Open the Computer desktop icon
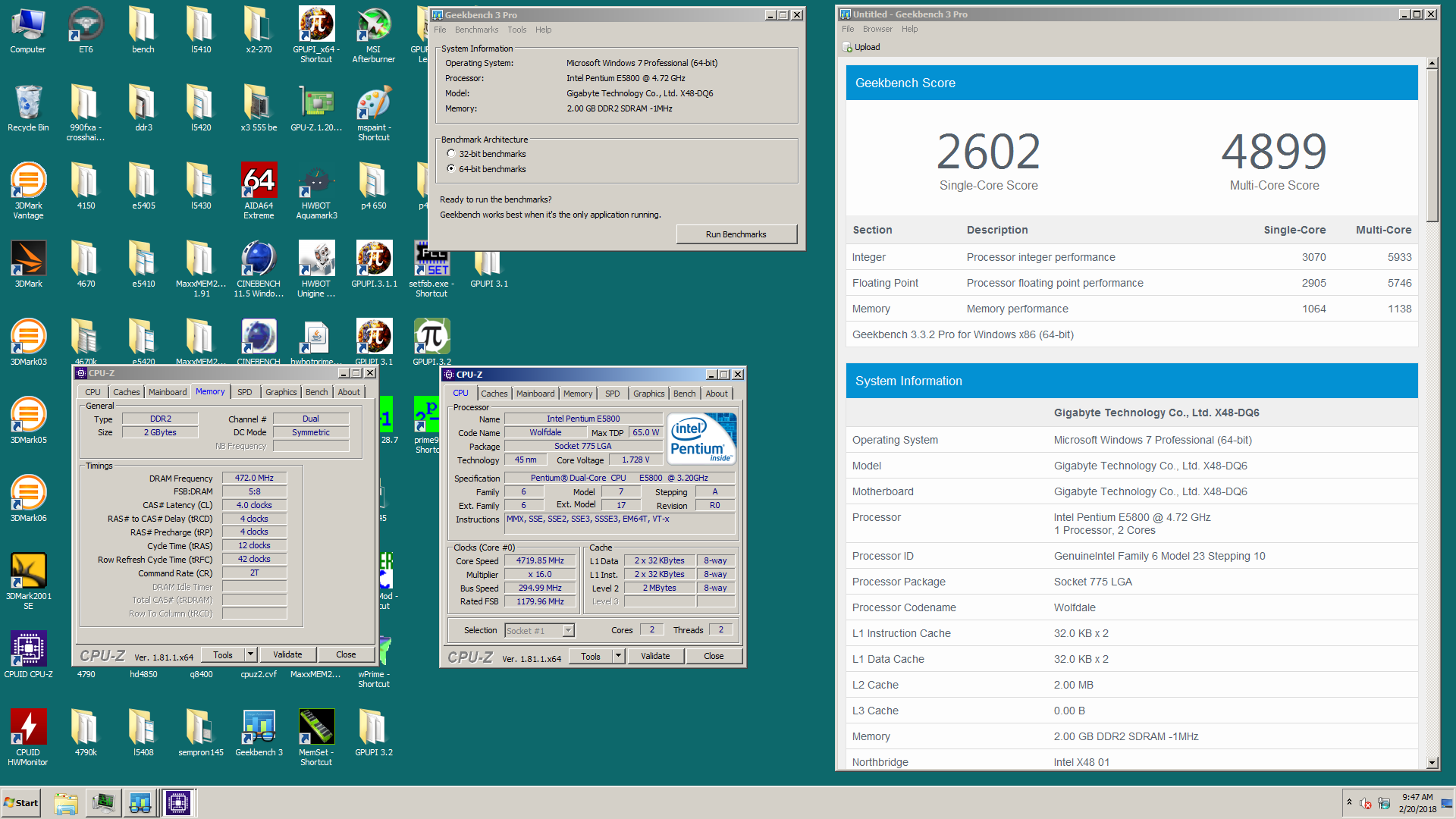The height and width of the screenshot is (819, 1456). [28, 30]
